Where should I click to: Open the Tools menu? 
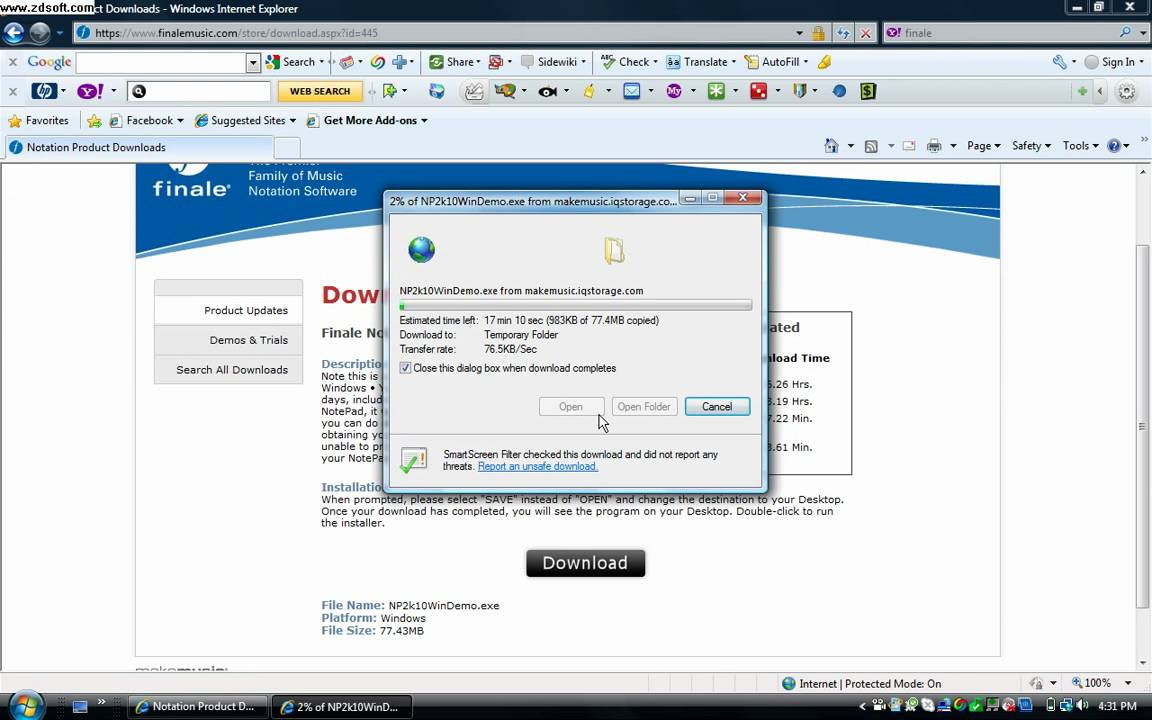tap(1080, 145)
